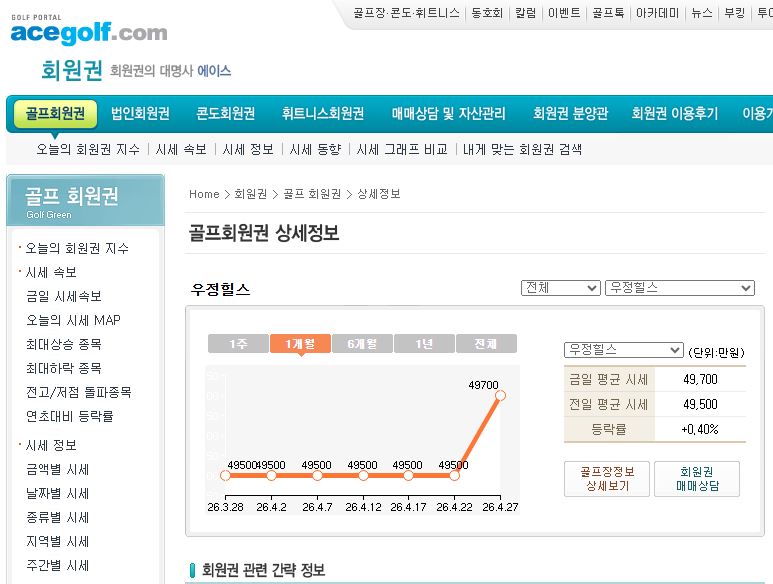The image size is (773, 584).
Task: Click the chart data point at 26.3.28
Action: (225, 476)
